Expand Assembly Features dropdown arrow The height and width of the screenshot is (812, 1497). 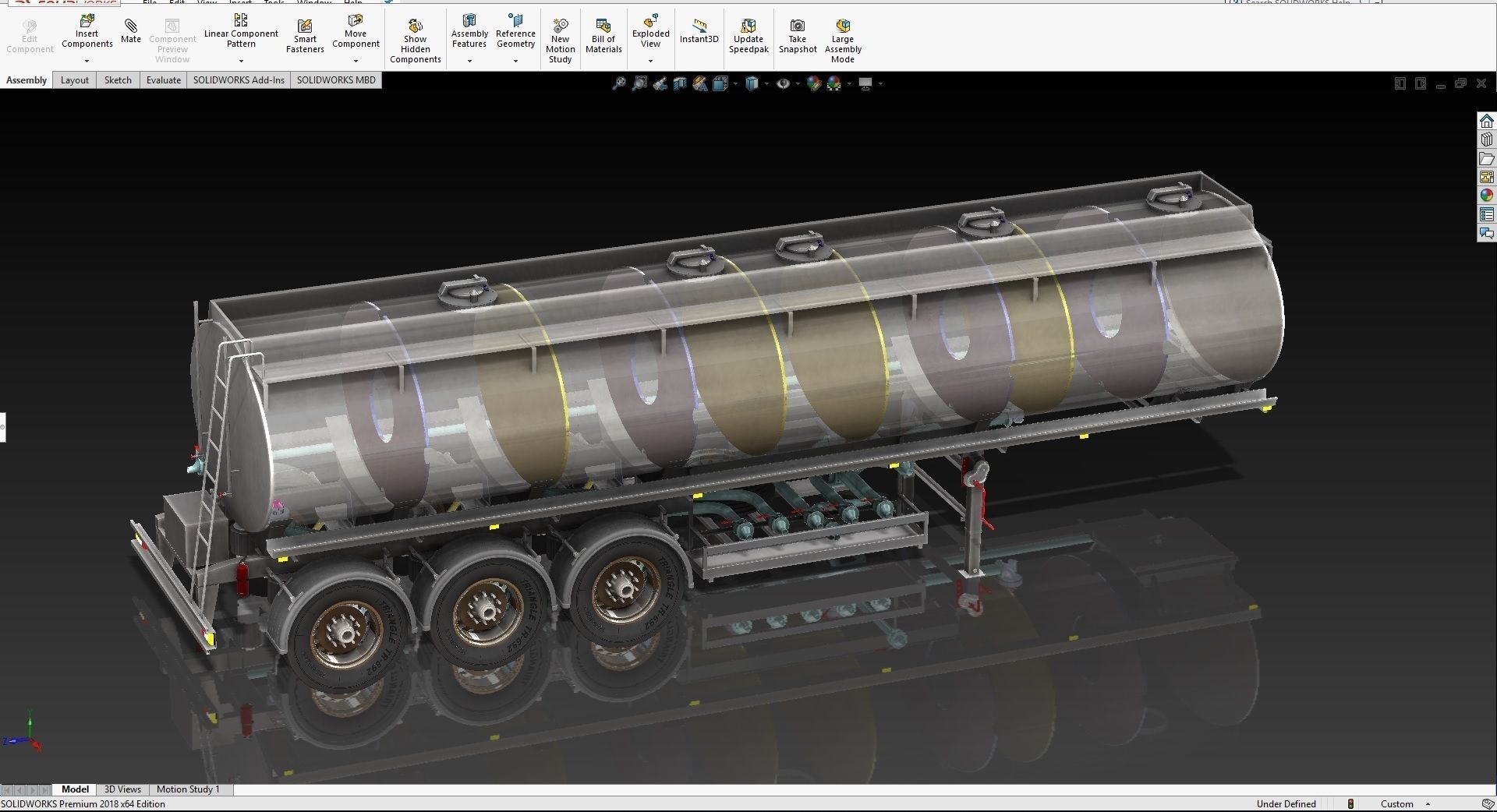point(469,61)
